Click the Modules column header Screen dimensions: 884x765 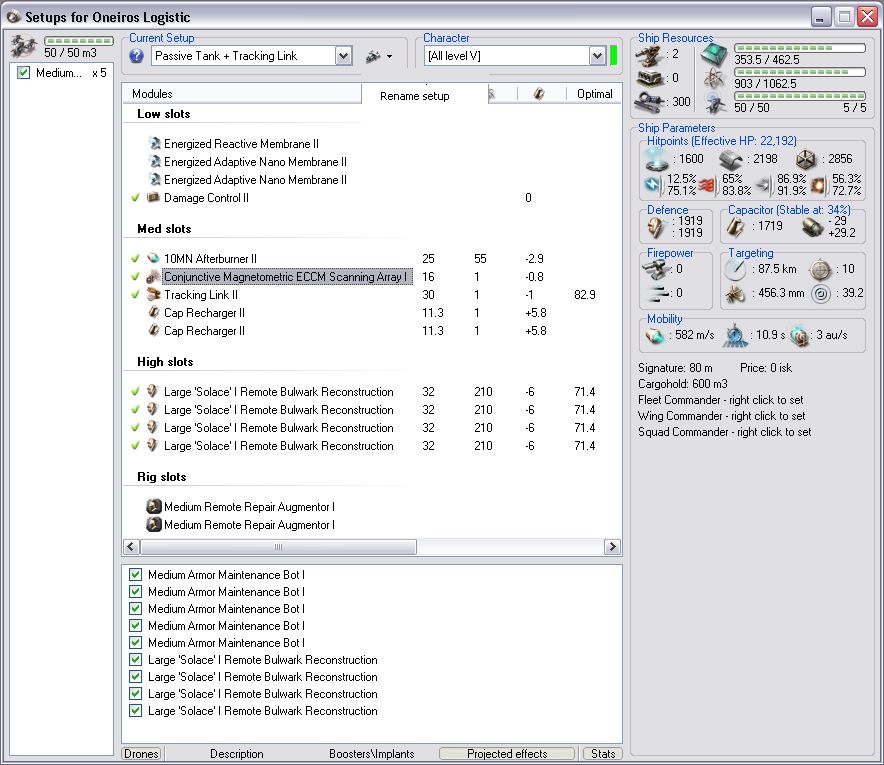[241, 94]
